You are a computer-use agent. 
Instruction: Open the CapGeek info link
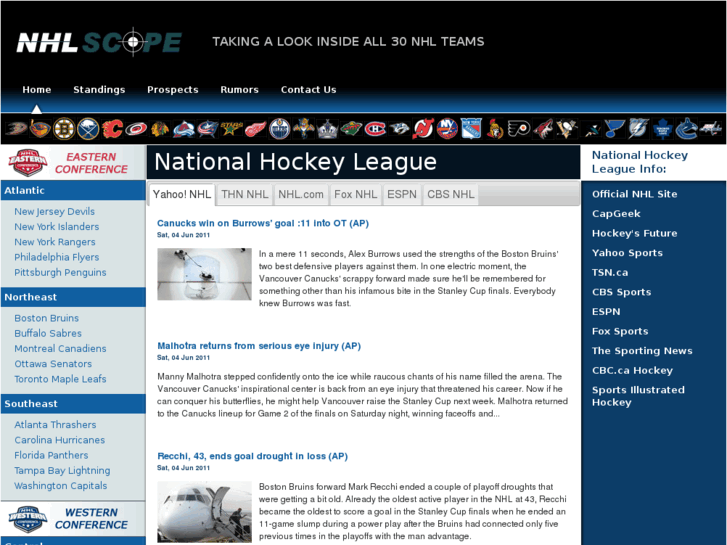tap(616, 214)
